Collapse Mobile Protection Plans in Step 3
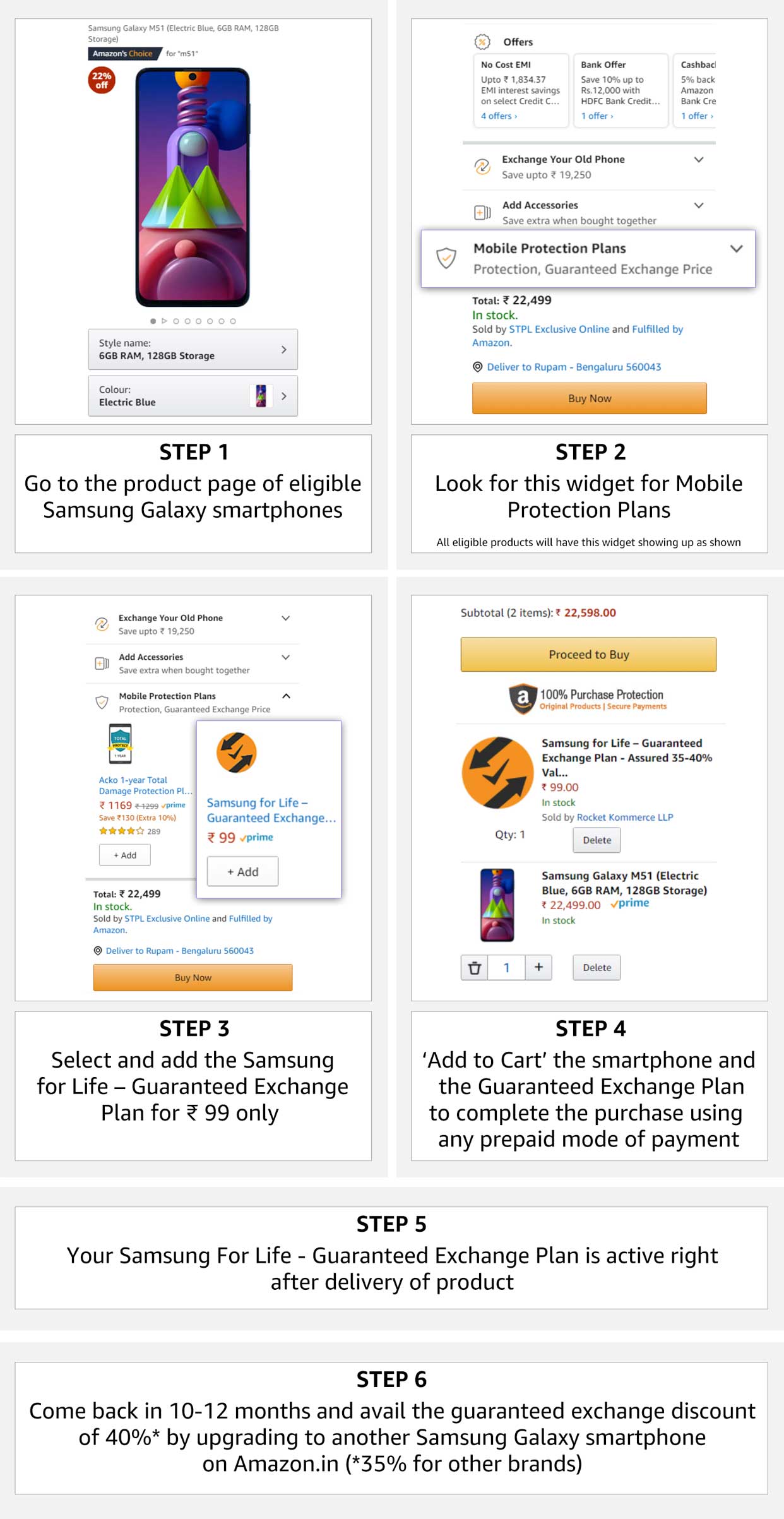The image size is (784, 1519). tap(286, 696)
